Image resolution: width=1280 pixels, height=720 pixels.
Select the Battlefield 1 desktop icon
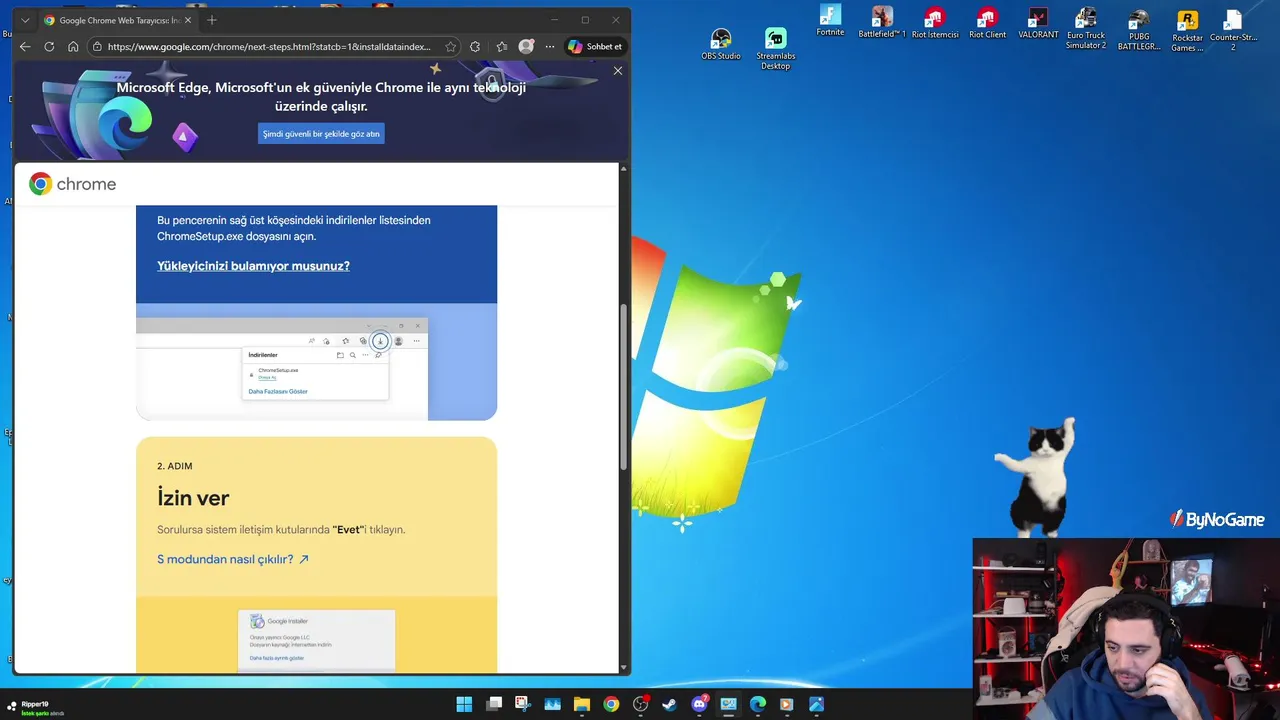[882, 23]
